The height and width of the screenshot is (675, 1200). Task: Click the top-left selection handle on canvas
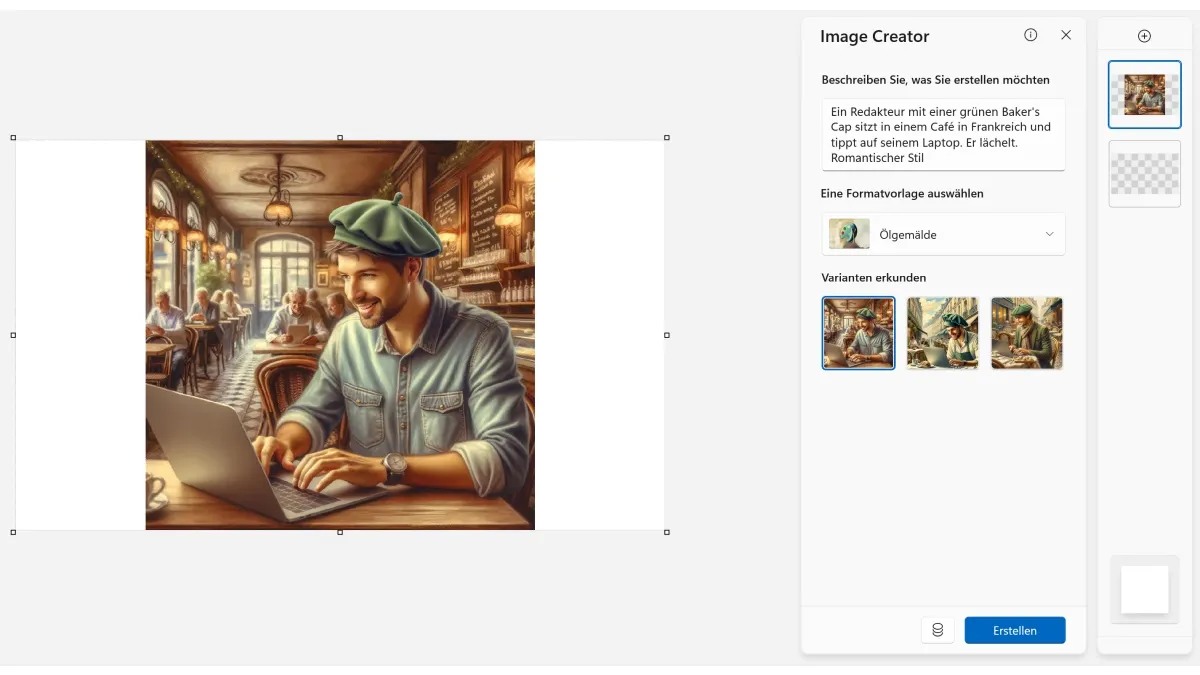[x=13, y=138]
